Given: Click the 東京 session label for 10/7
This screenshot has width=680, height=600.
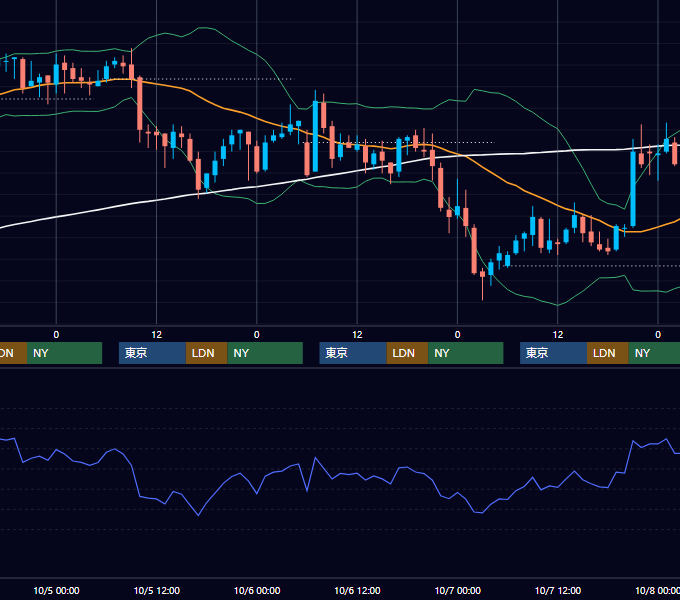Looking at the screenshot, I should tap(553, 353).
